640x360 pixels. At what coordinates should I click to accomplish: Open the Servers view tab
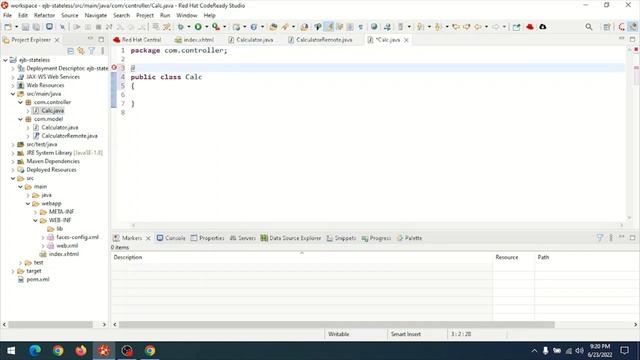pos(243,238)
